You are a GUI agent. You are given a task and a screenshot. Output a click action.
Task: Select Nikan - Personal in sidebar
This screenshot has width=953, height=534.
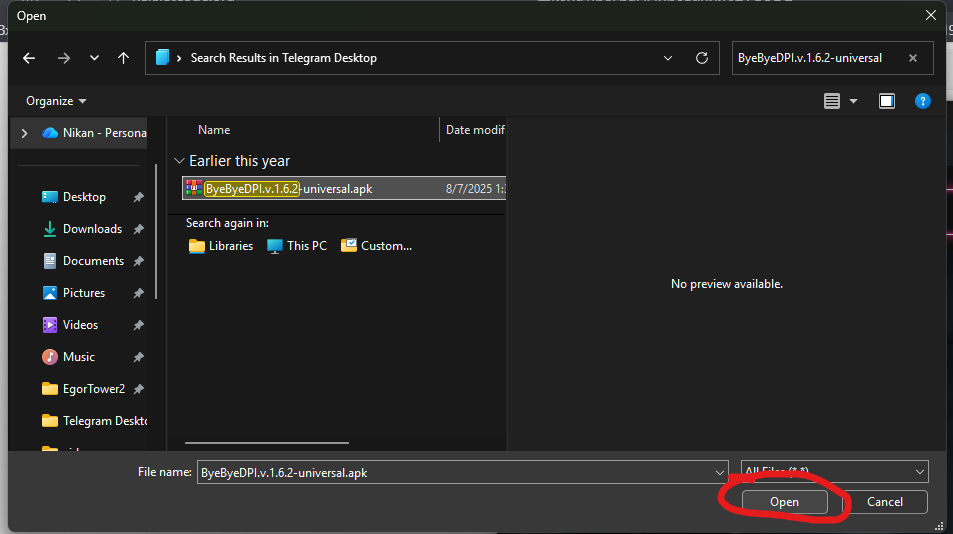pyautogui.click(x=94, y=133)
